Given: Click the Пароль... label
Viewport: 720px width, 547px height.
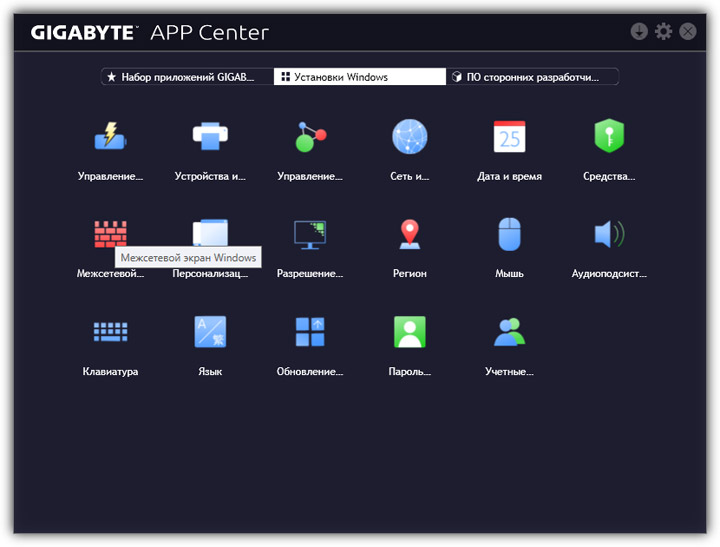Looking at the screenshot, I should [x=410, y=372].
